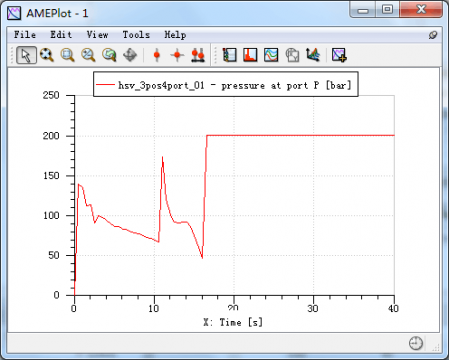Click the clock icon in status bar
The height and width of the screenshot is (360, 449).
click(x=416, y=343)
